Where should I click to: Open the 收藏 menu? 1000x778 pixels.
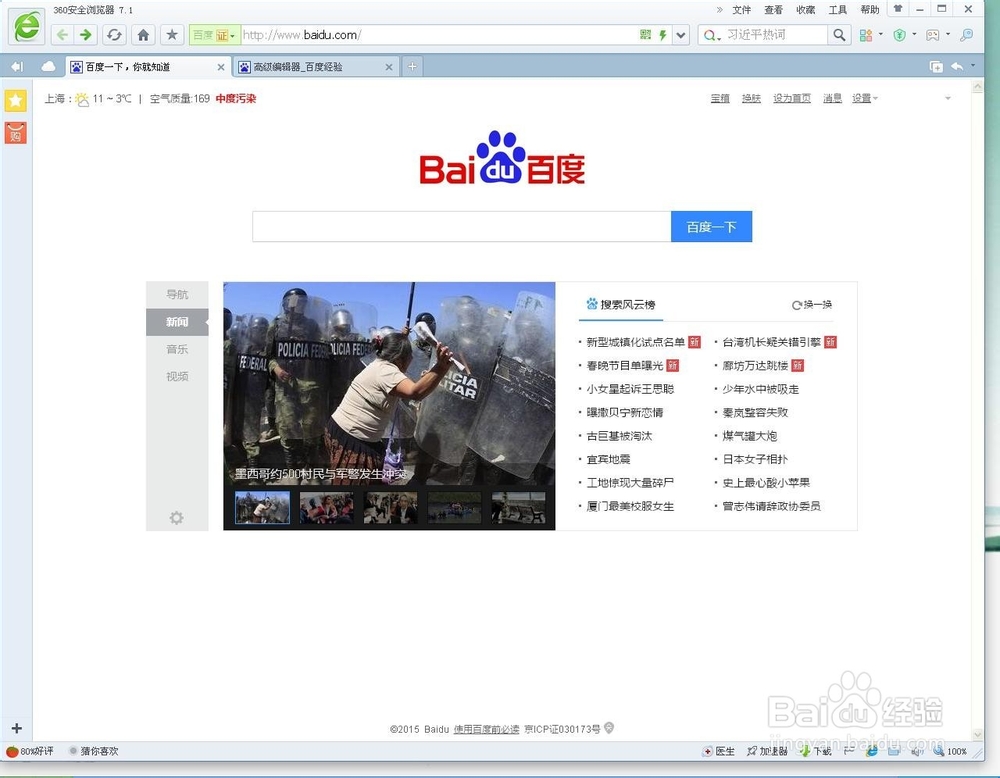point(805,10)
